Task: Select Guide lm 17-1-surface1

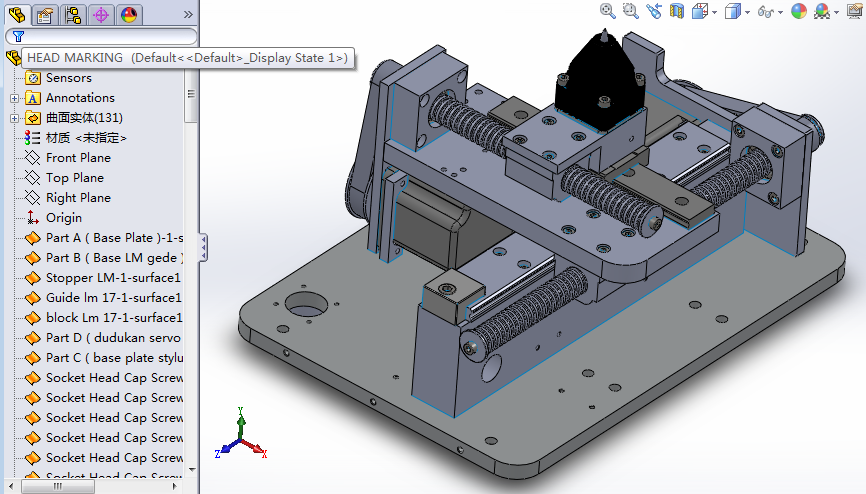Action: (104, 298)
